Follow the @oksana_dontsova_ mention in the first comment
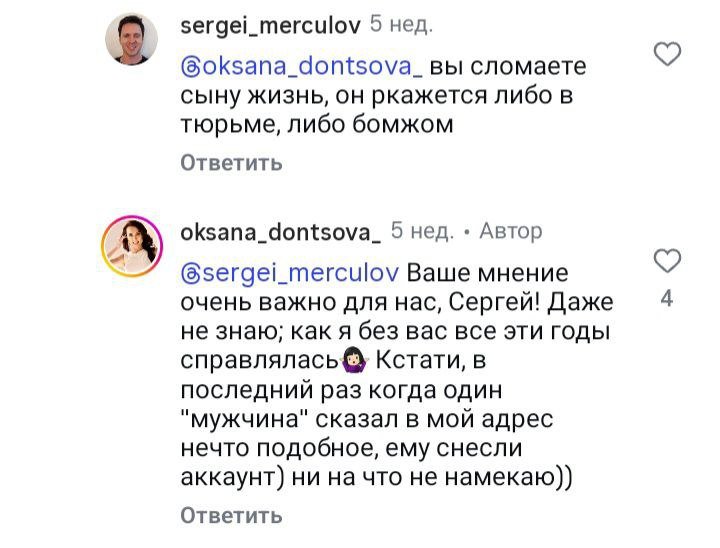720x548 pixels. [302, 68]
